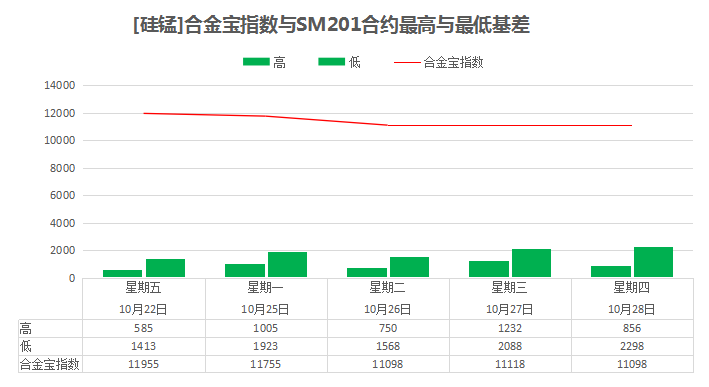The image size is (709, 387).
Task: Click the value 1568 in the table
Action: coord(388,346)
